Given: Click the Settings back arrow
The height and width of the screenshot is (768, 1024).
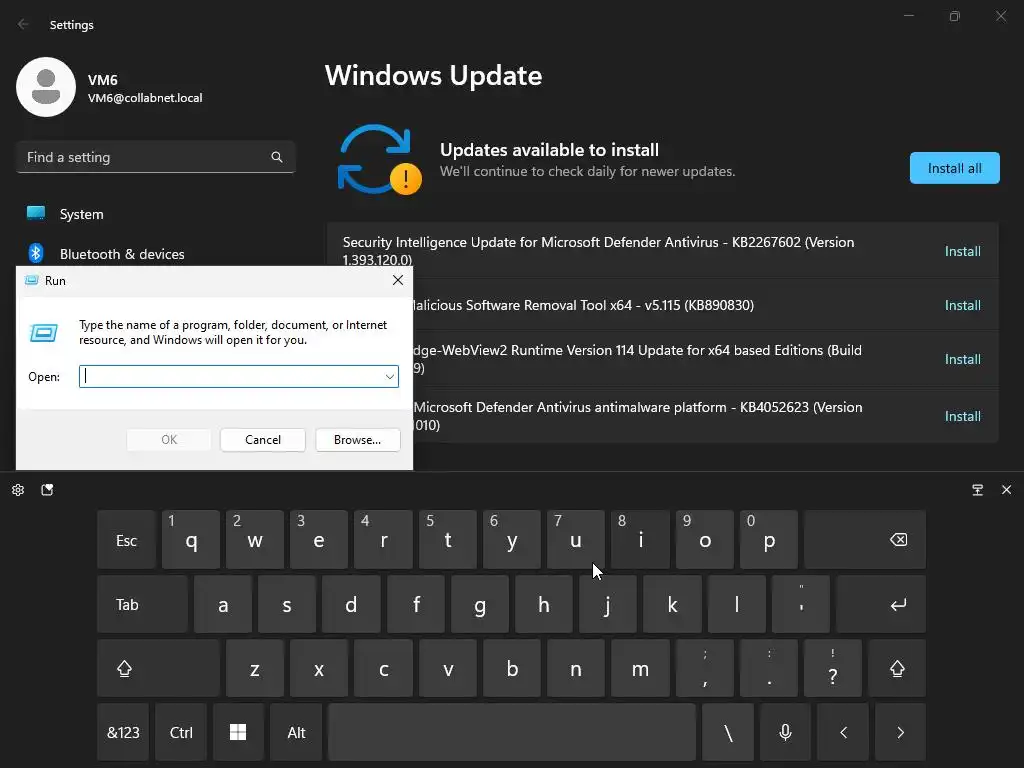Looking at the screenshot, I should pyautogui.click(x=23, y=24).
